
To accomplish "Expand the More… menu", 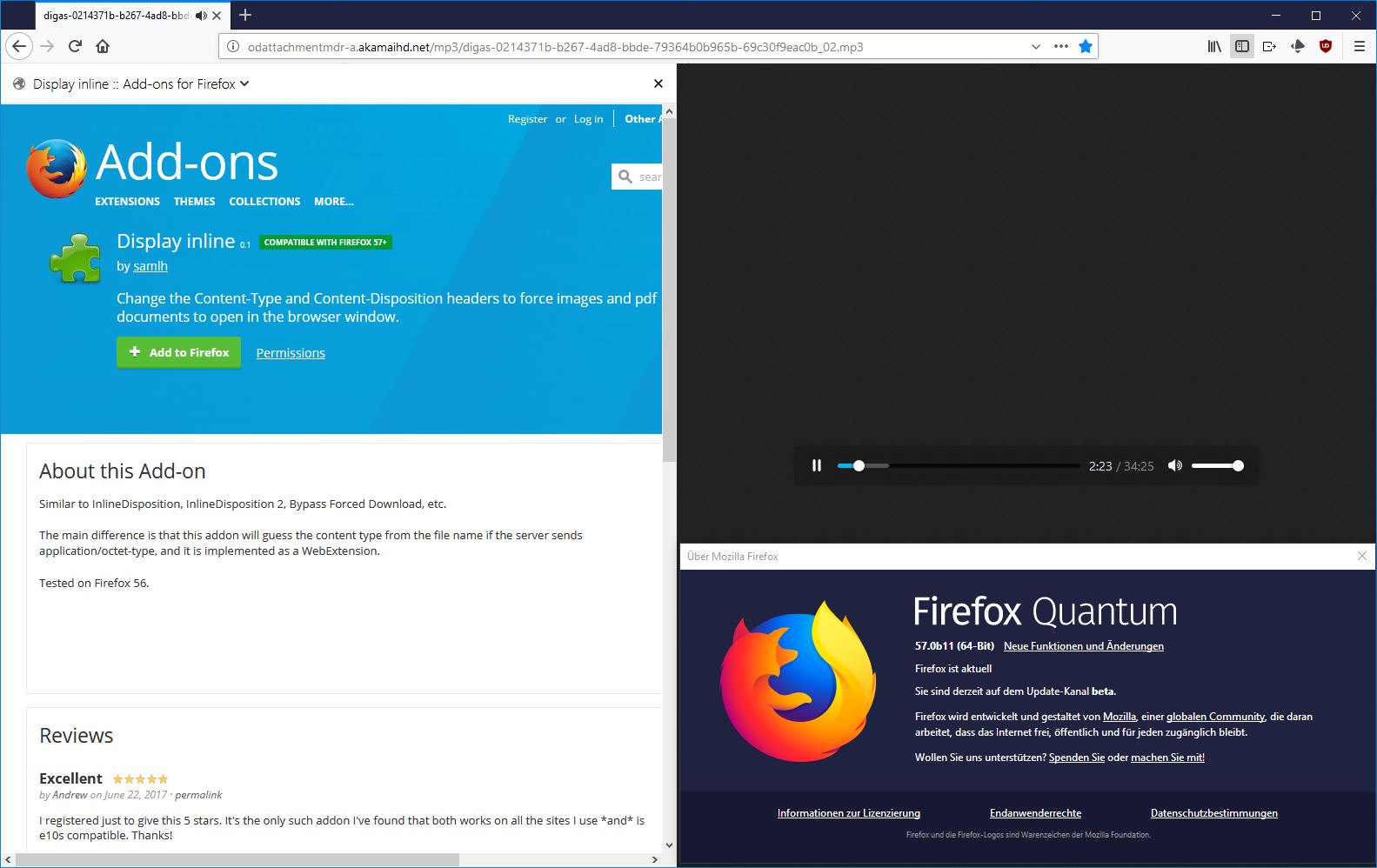I will point(334,202).
